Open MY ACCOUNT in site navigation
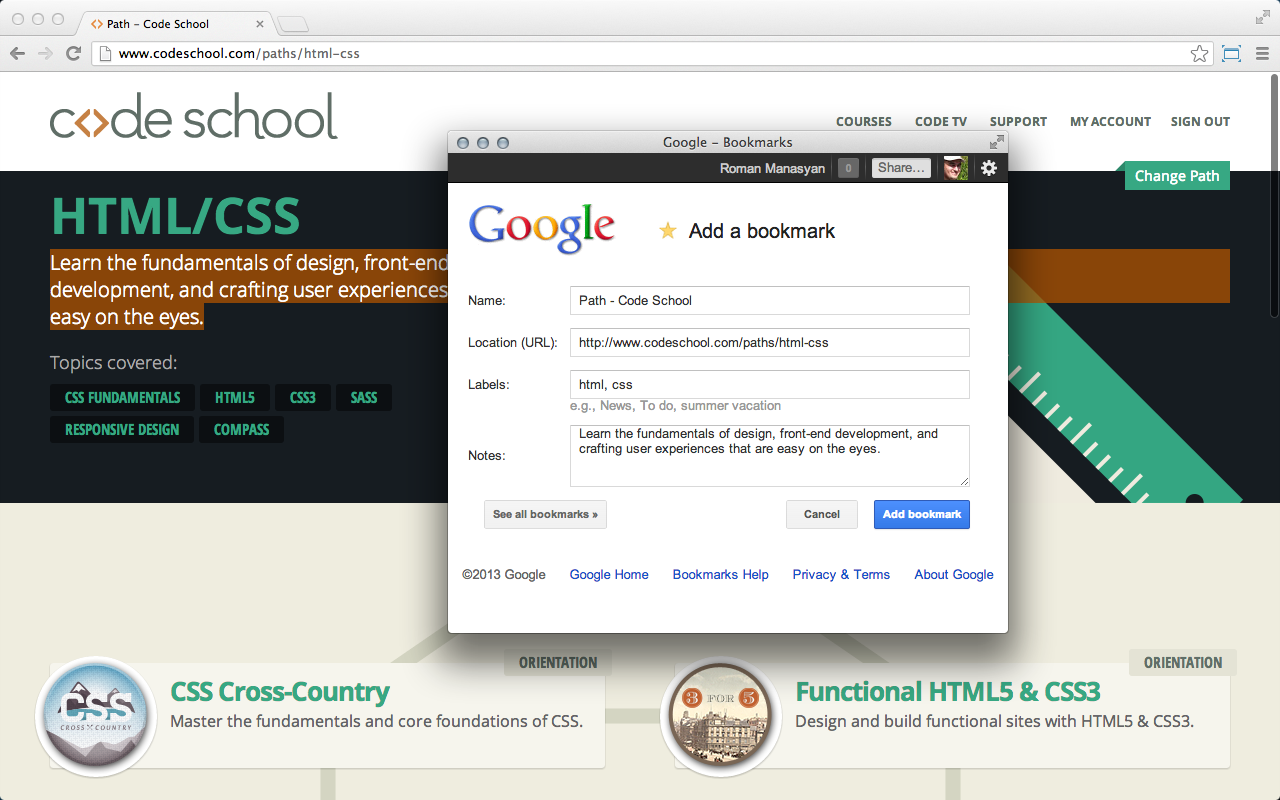The image size is (1280, 800). (1110, 121)
